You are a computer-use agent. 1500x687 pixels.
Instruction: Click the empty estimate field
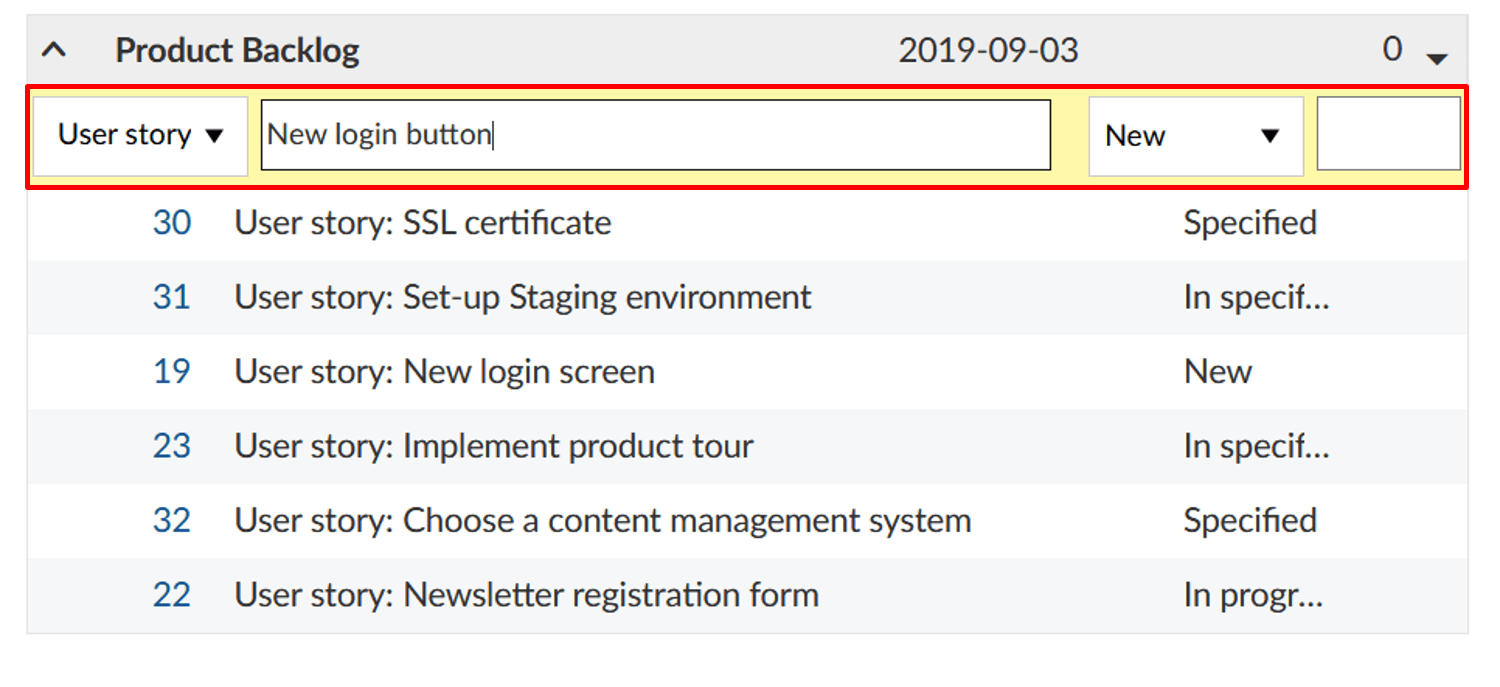pos(1389,133)
